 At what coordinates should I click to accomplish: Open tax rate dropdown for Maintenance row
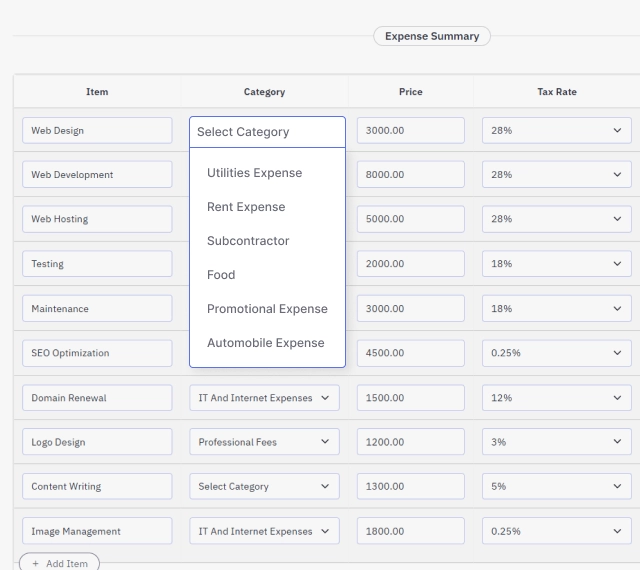pyautogui.click(x=557, y=308)
